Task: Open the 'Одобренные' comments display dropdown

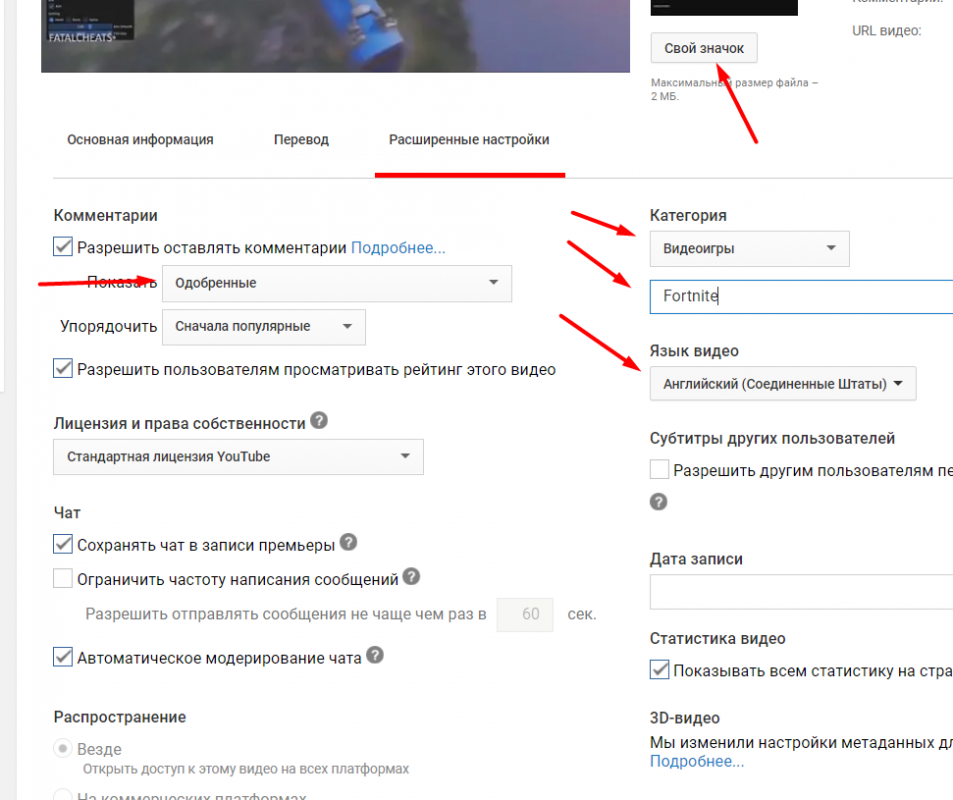Action: click(x=337, y=283)
